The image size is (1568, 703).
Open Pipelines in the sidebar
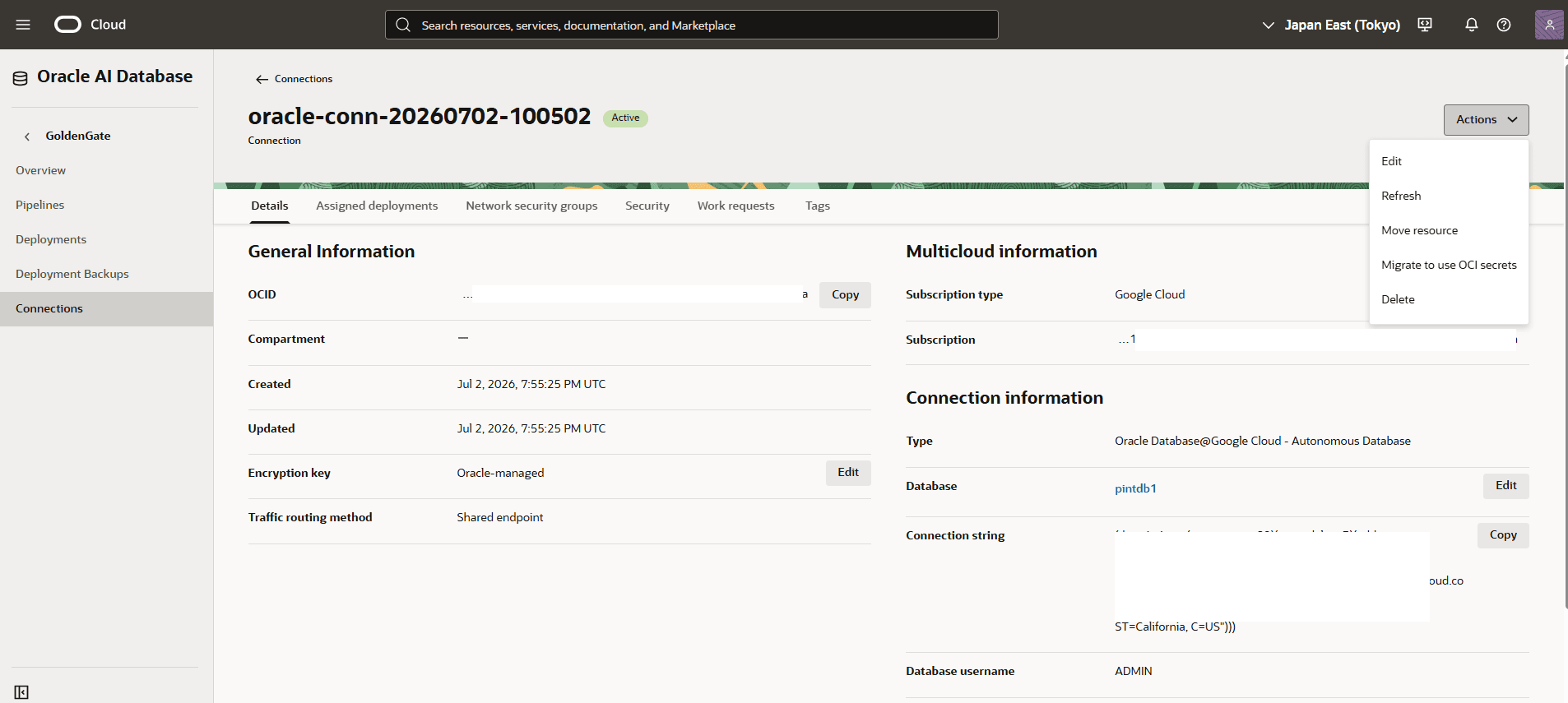107,206
